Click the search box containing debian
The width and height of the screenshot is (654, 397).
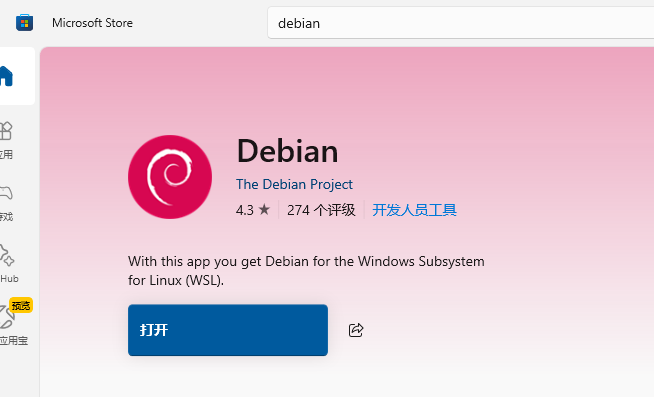pyautogui.click(x=460, y=23)
